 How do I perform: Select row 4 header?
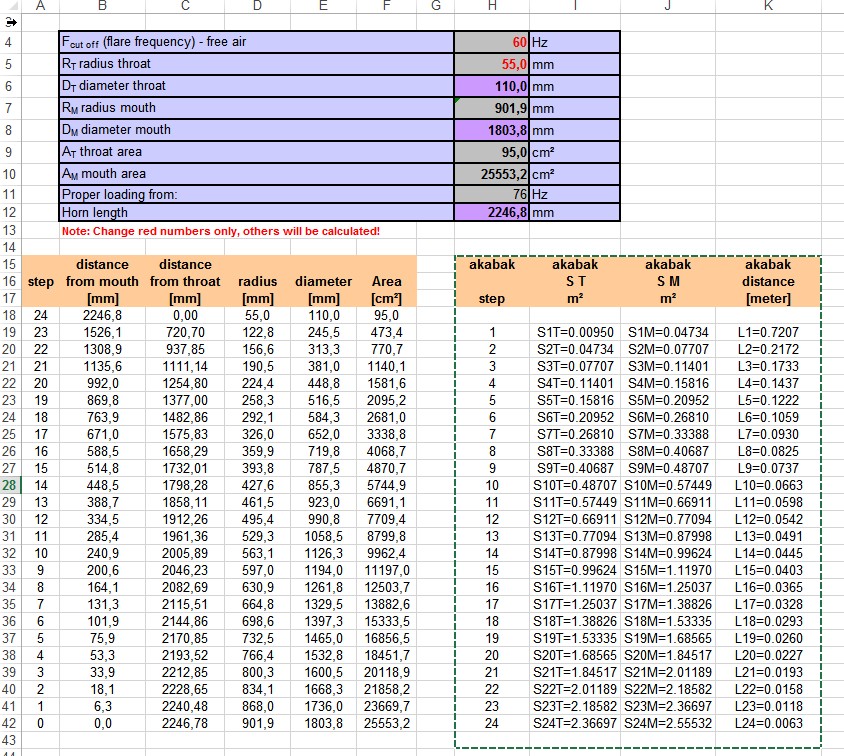click(x=10, y=42)
